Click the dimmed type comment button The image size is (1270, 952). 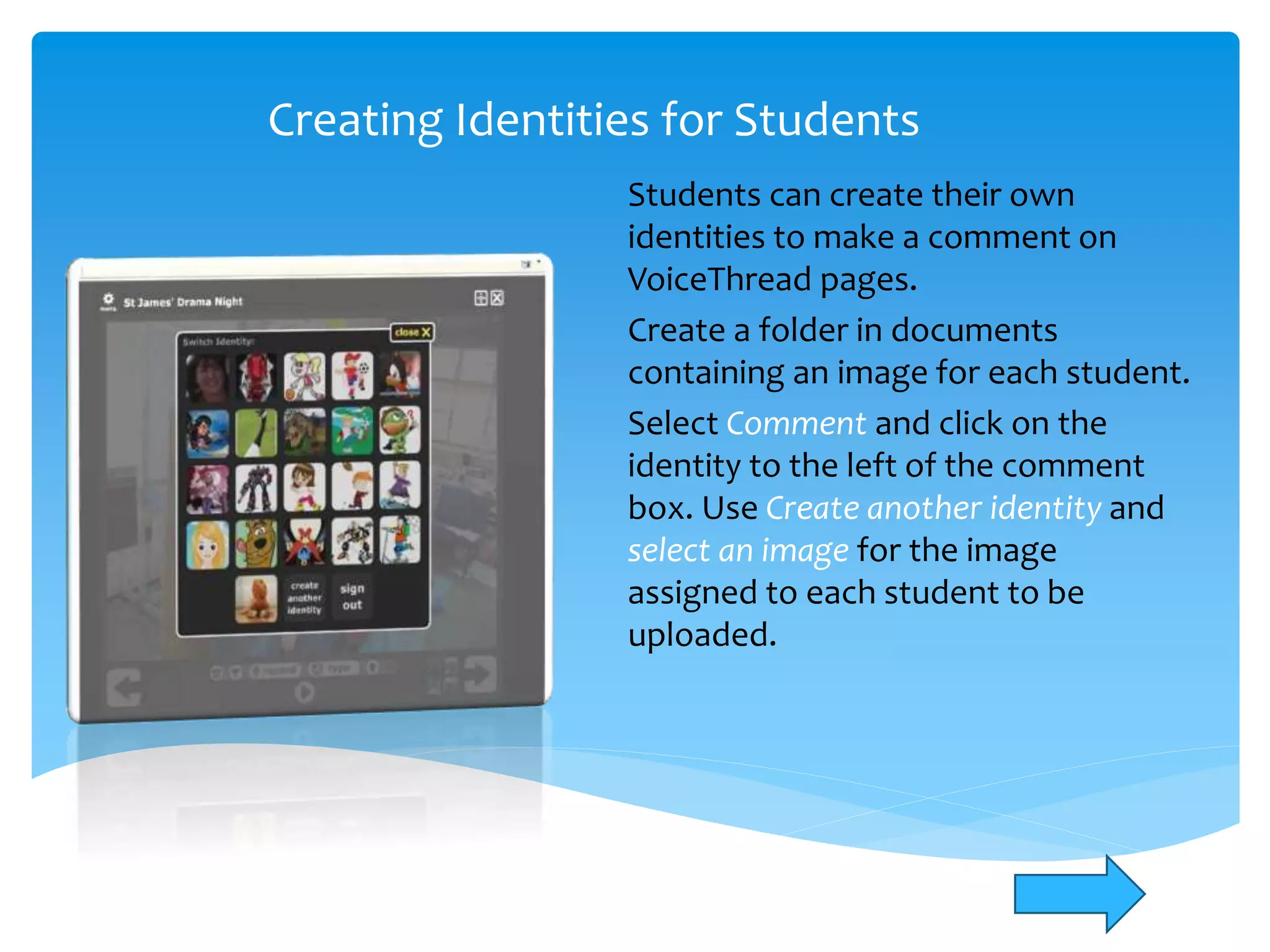[x=334, y=669]
